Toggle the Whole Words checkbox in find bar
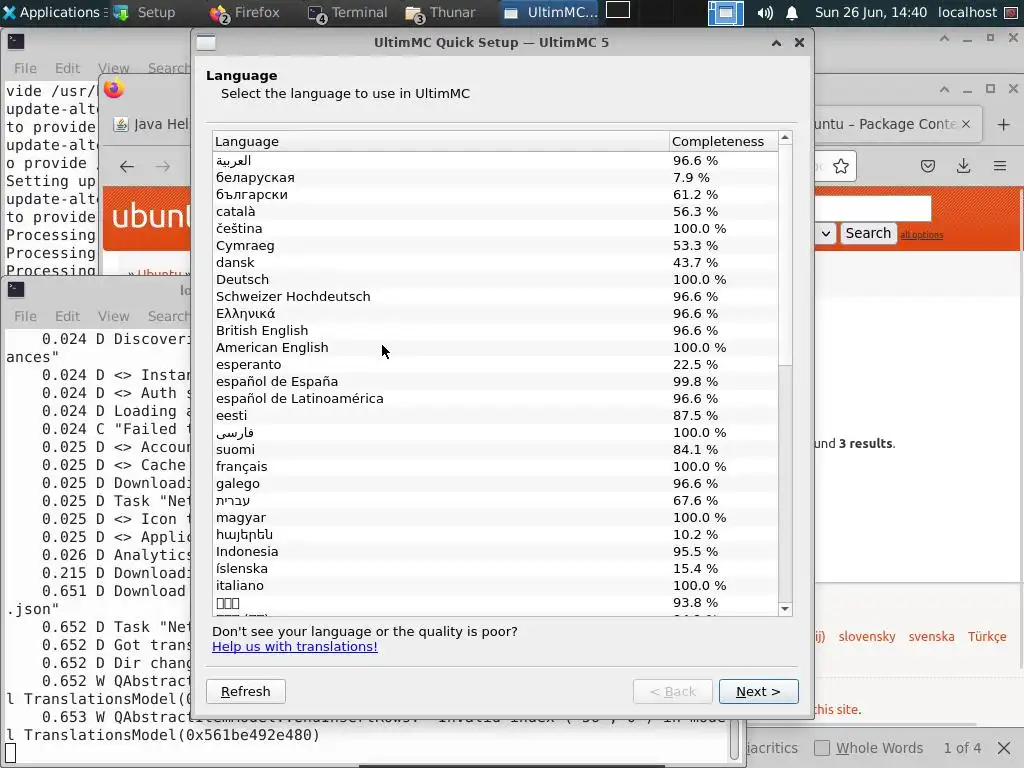 [822, 748]
